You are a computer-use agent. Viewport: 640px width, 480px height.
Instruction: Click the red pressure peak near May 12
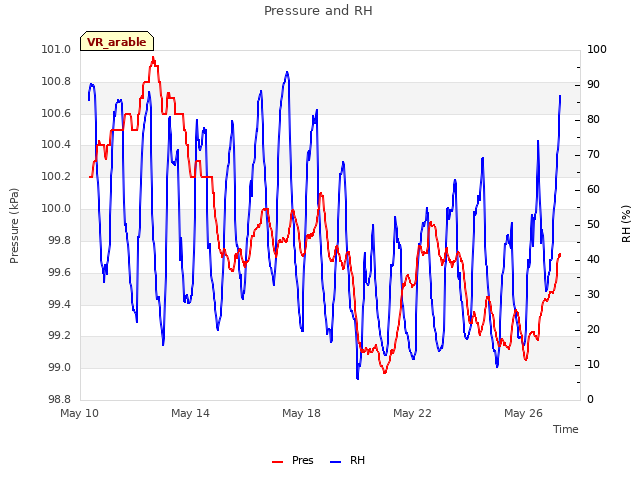point(153,58)
